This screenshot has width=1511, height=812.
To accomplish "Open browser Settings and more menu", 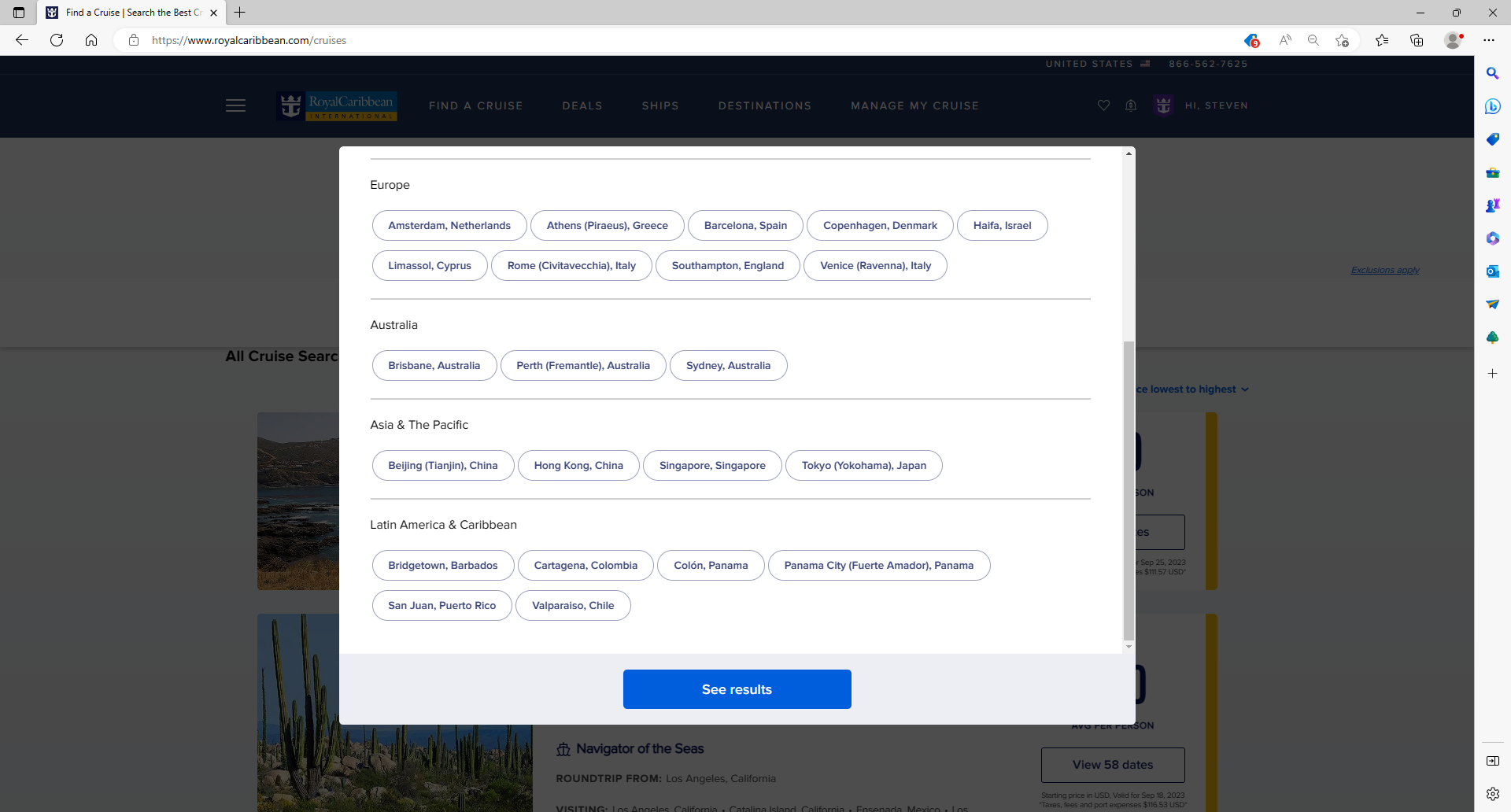I will [x=1489, y=40].
